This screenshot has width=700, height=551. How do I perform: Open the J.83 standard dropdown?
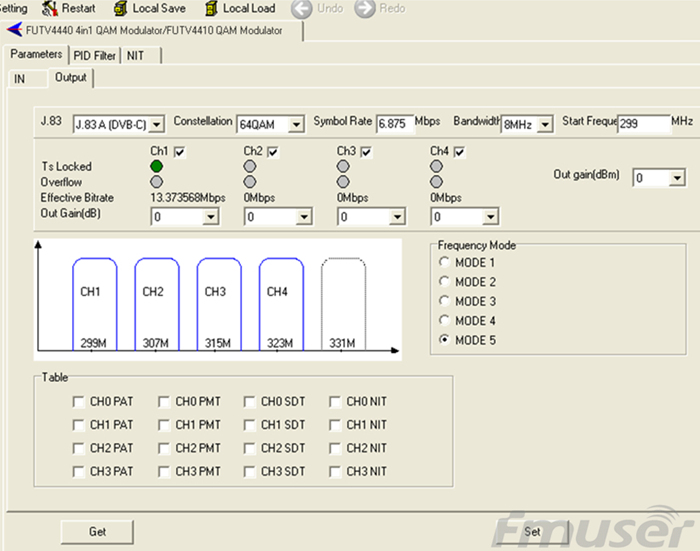pyautogui.click(x=157, y=124)
